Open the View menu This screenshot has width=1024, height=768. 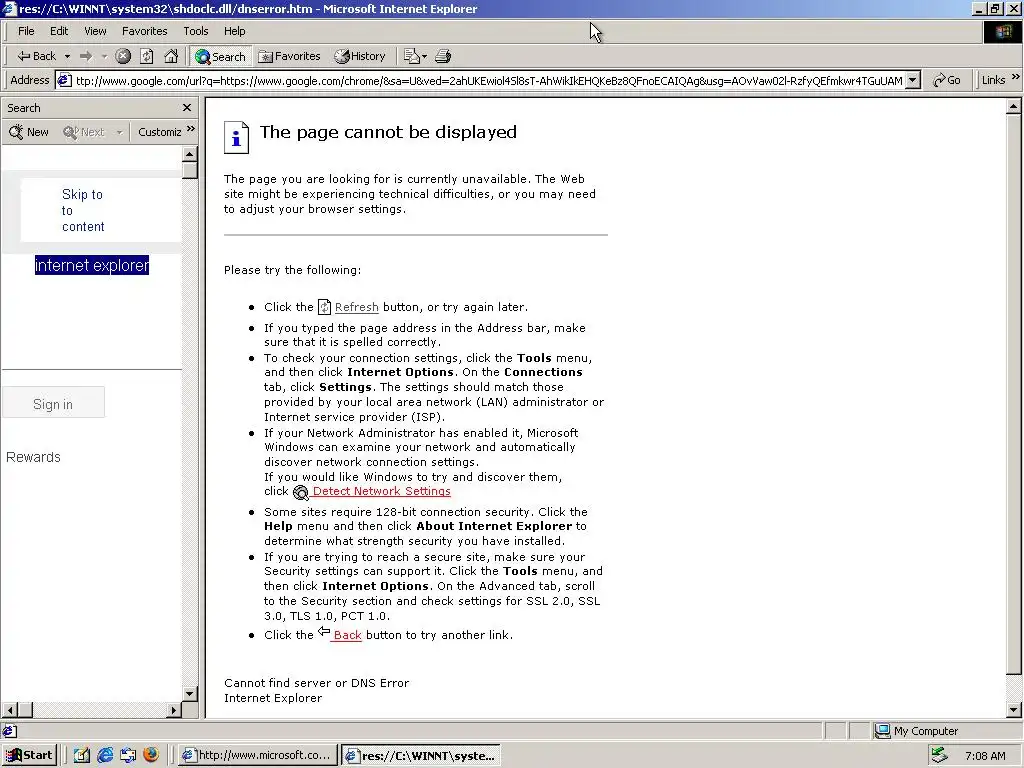coord(95,31)
